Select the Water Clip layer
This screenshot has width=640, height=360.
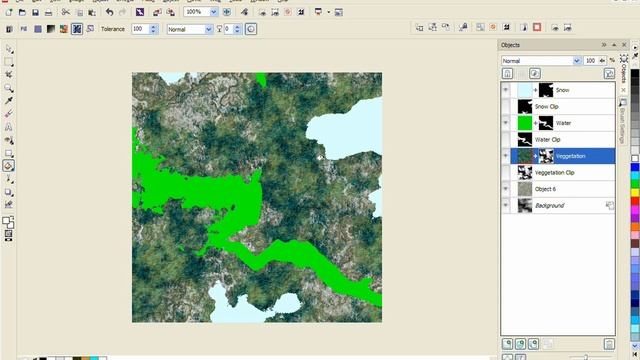pyautogui.click(x=558, y=140)
